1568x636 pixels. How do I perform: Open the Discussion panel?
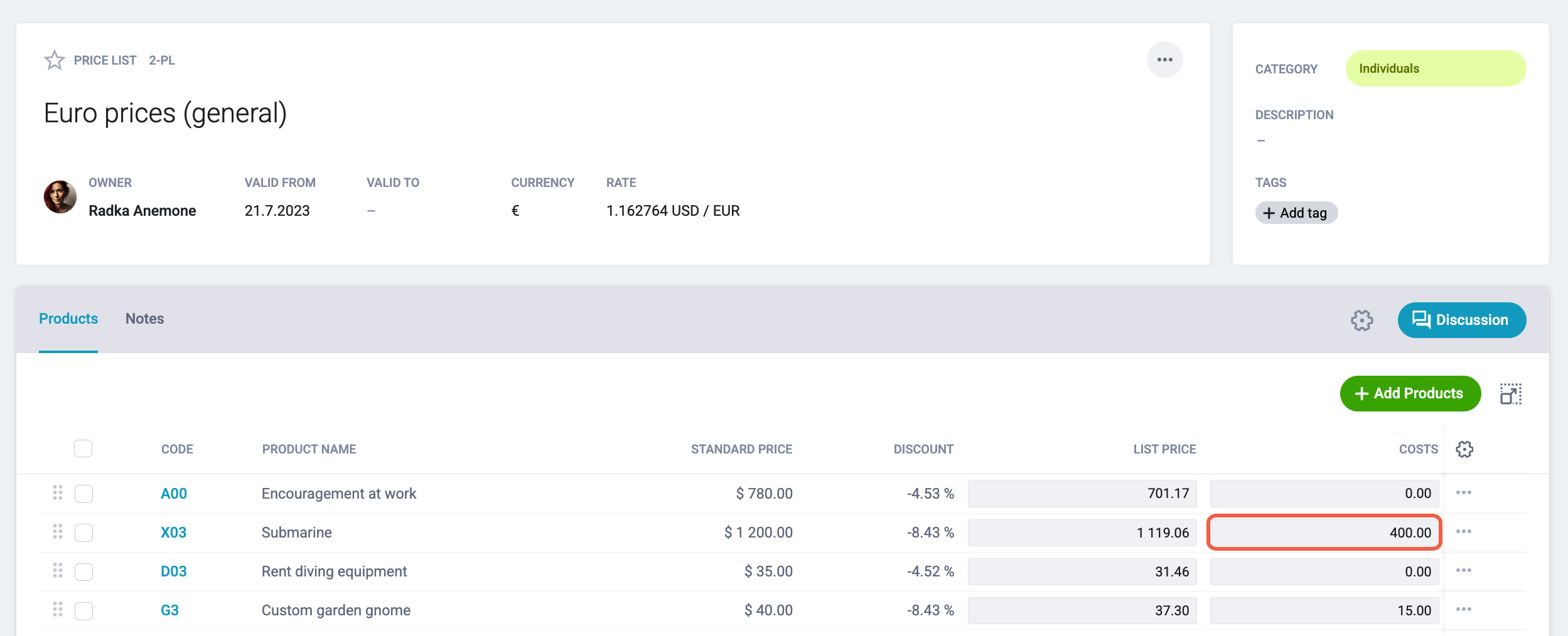click(1462, 320)
